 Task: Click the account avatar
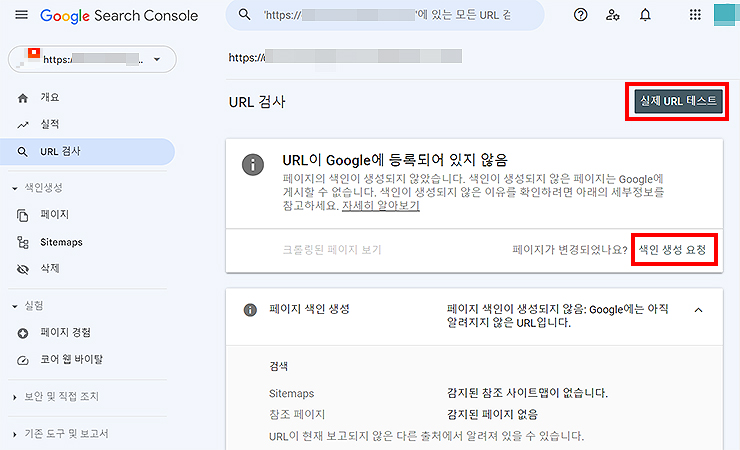[727, 15]
